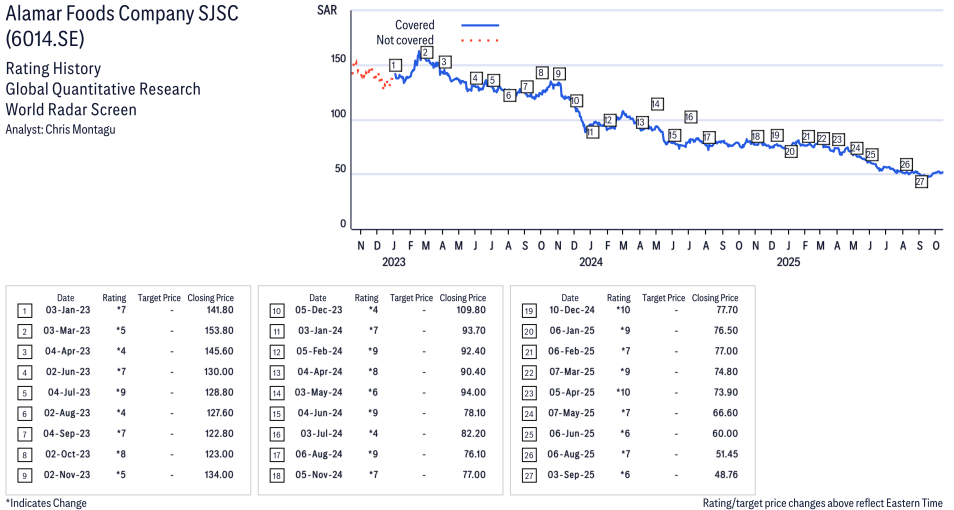The height and width of the screenshot is (510, 954).
Task: Select the number 18 box in the table
Action: 276,475
